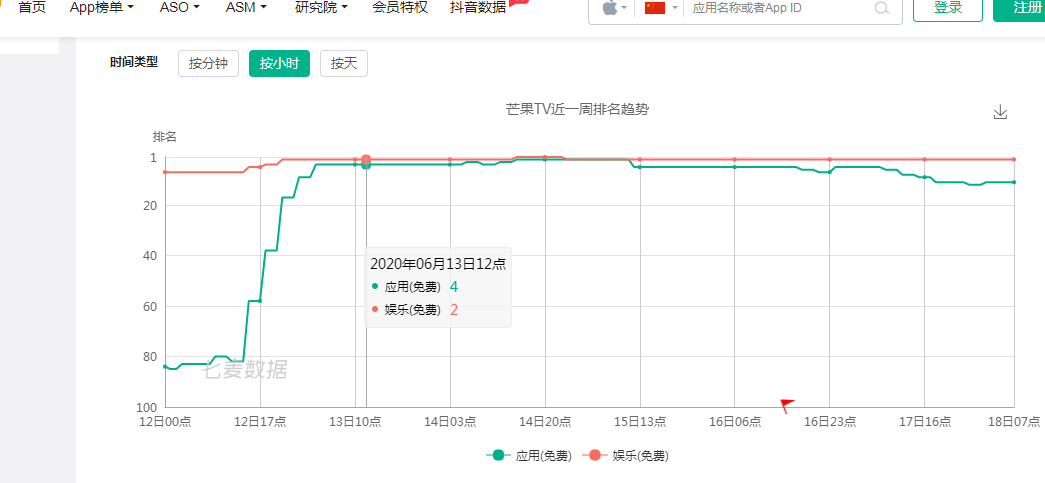The image size is (1045, 483).
Task: Open 抖音数据 page
Action: pos(478,8)
